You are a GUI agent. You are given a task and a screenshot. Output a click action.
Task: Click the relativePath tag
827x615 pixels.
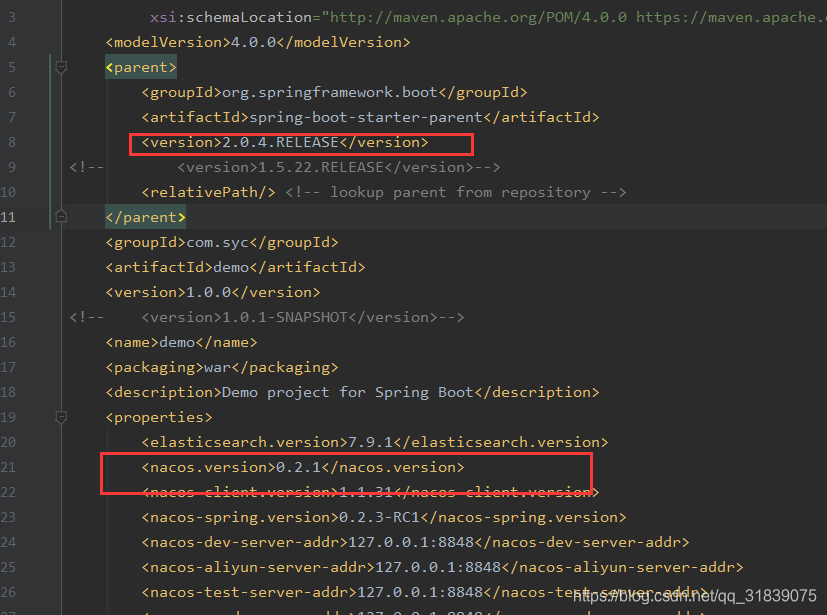pyautogui.click(x=208, y=192)
